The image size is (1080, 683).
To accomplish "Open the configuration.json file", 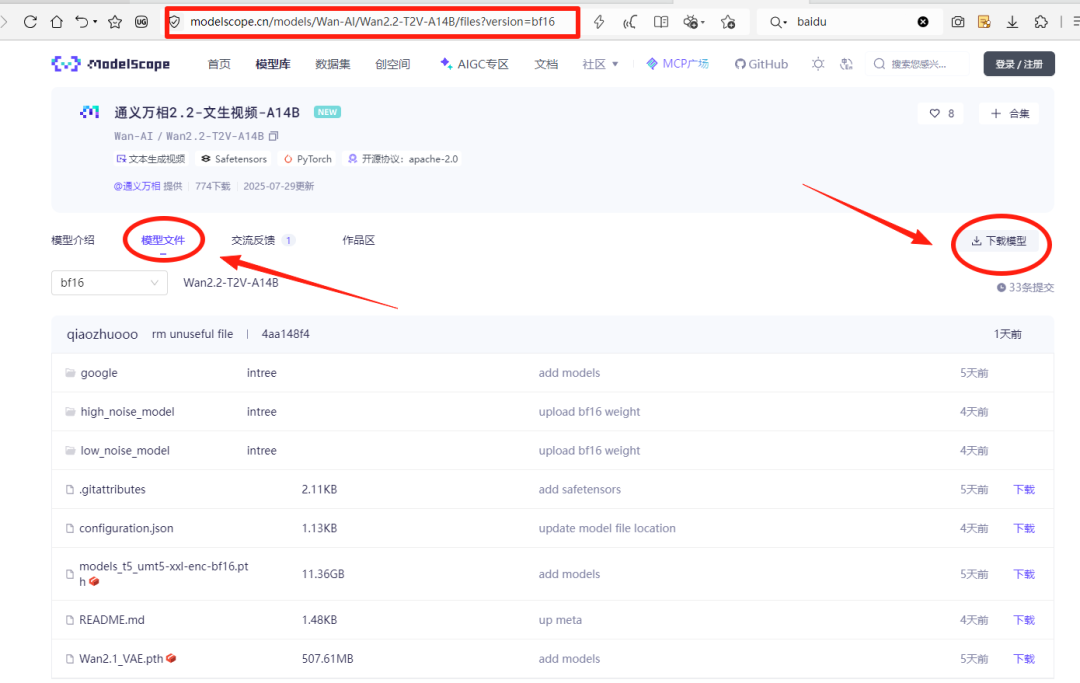I will pos(126,528).
